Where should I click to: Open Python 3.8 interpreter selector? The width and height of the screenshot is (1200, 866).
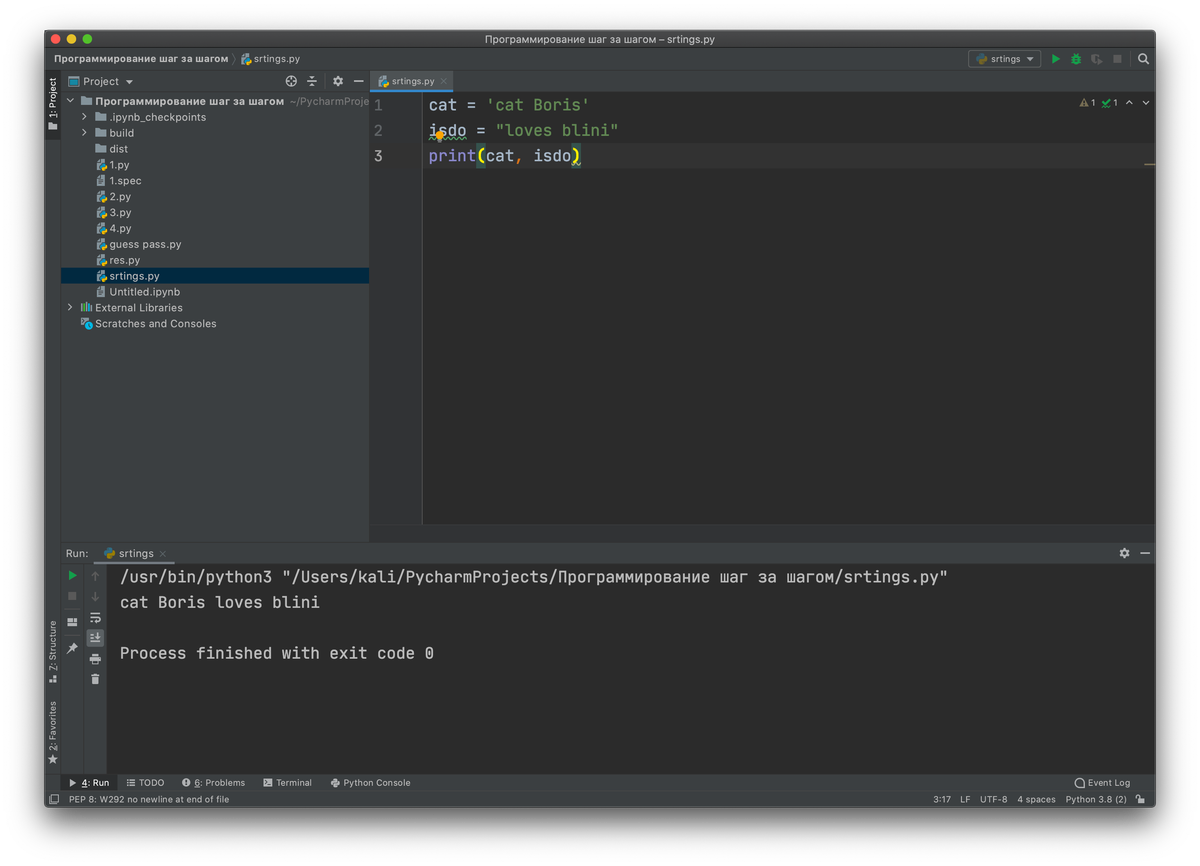1096,799
